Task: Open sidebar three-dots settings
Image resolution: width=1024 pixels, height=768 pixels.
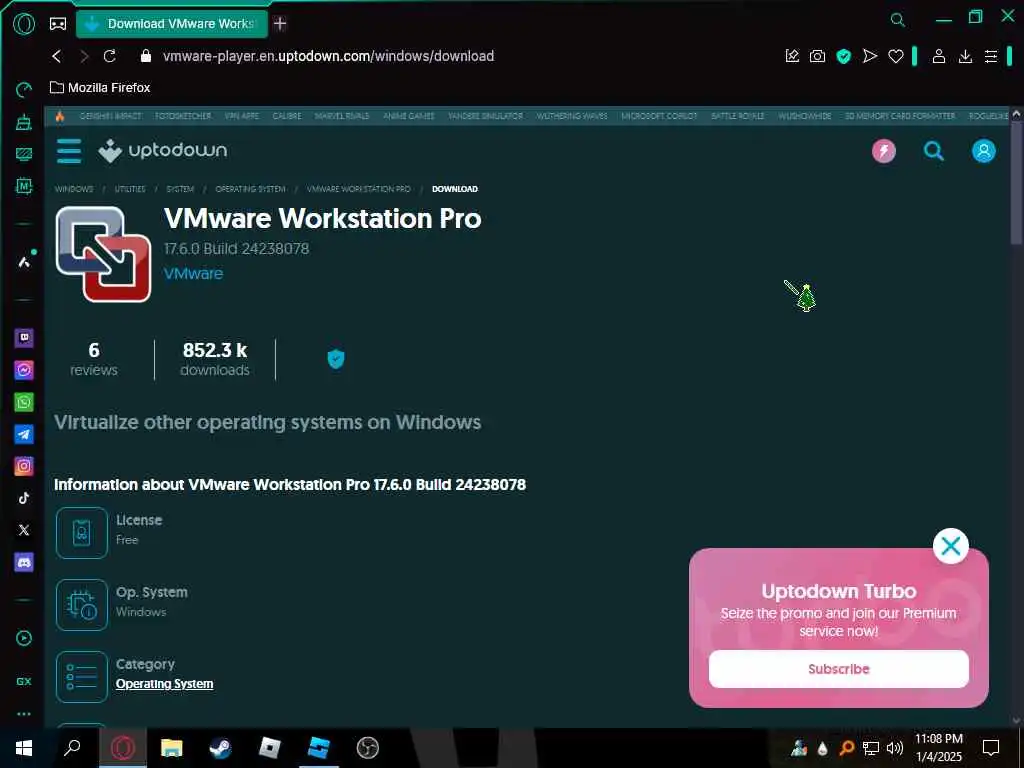Action: pos(24,714)
